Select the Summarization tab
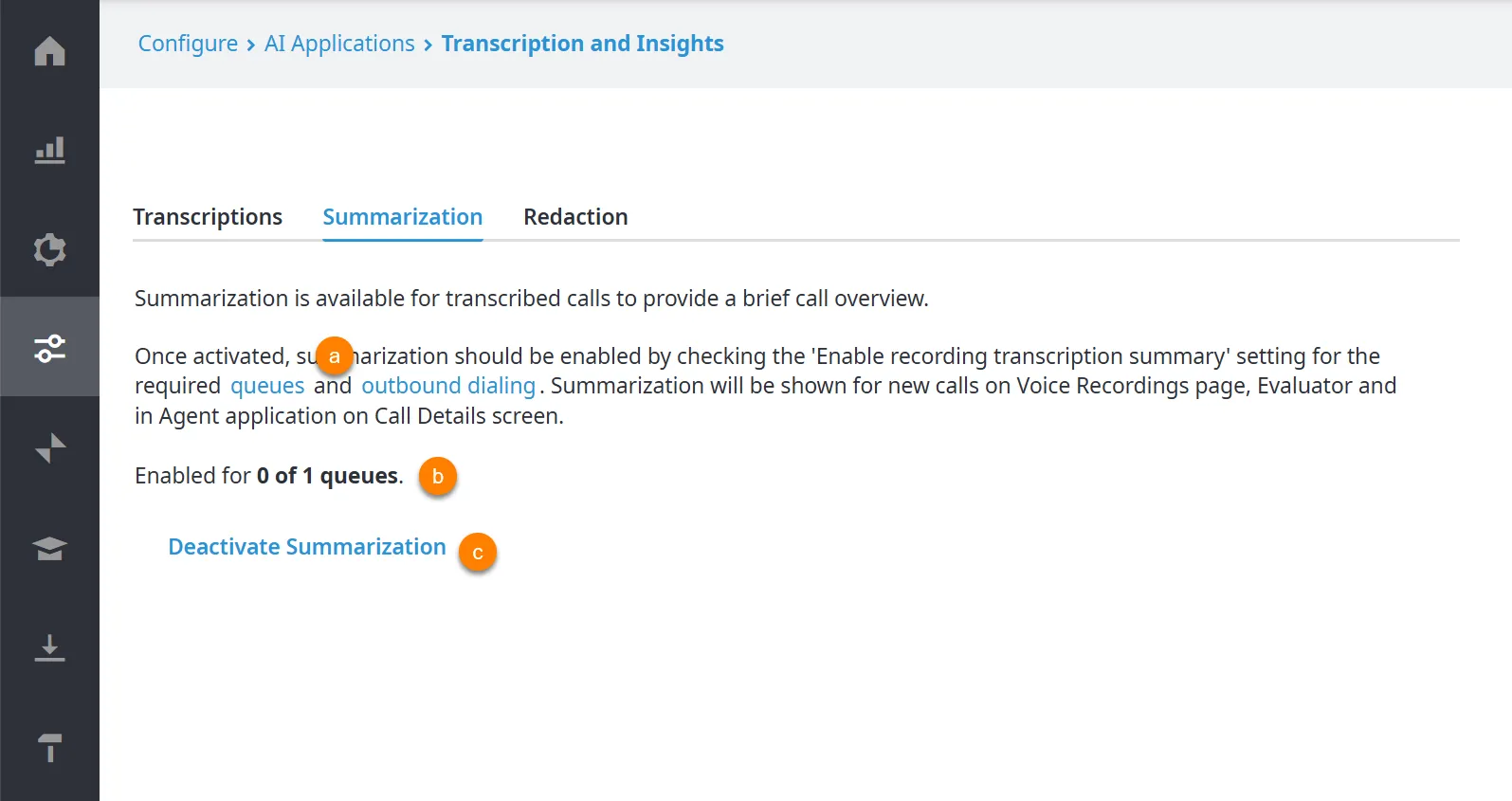This screenshot has height=801, width=1512. (x=403, y=217)
